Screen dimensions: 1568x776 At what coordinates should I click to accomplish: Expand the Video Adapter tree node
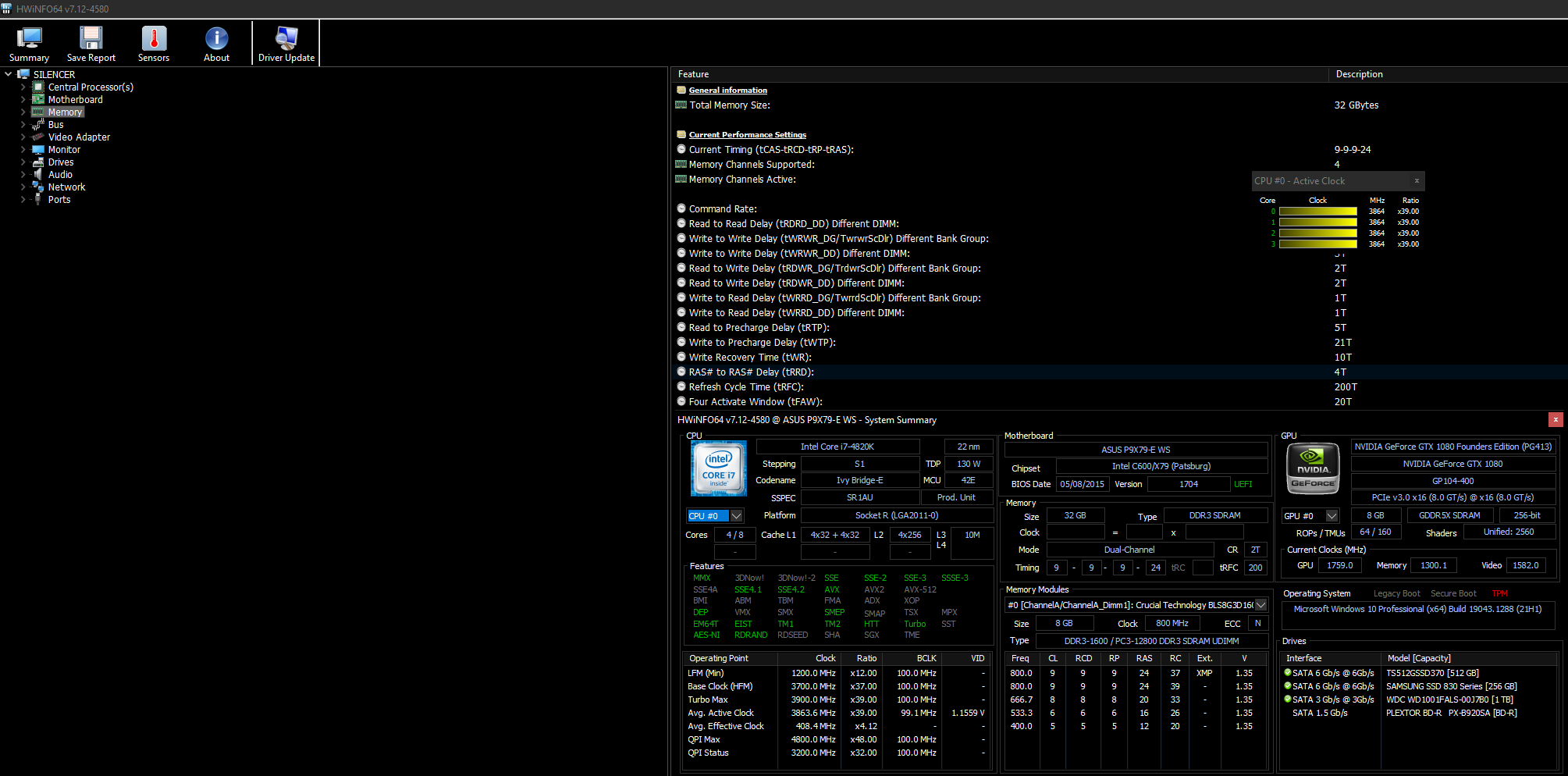point(23,137)
